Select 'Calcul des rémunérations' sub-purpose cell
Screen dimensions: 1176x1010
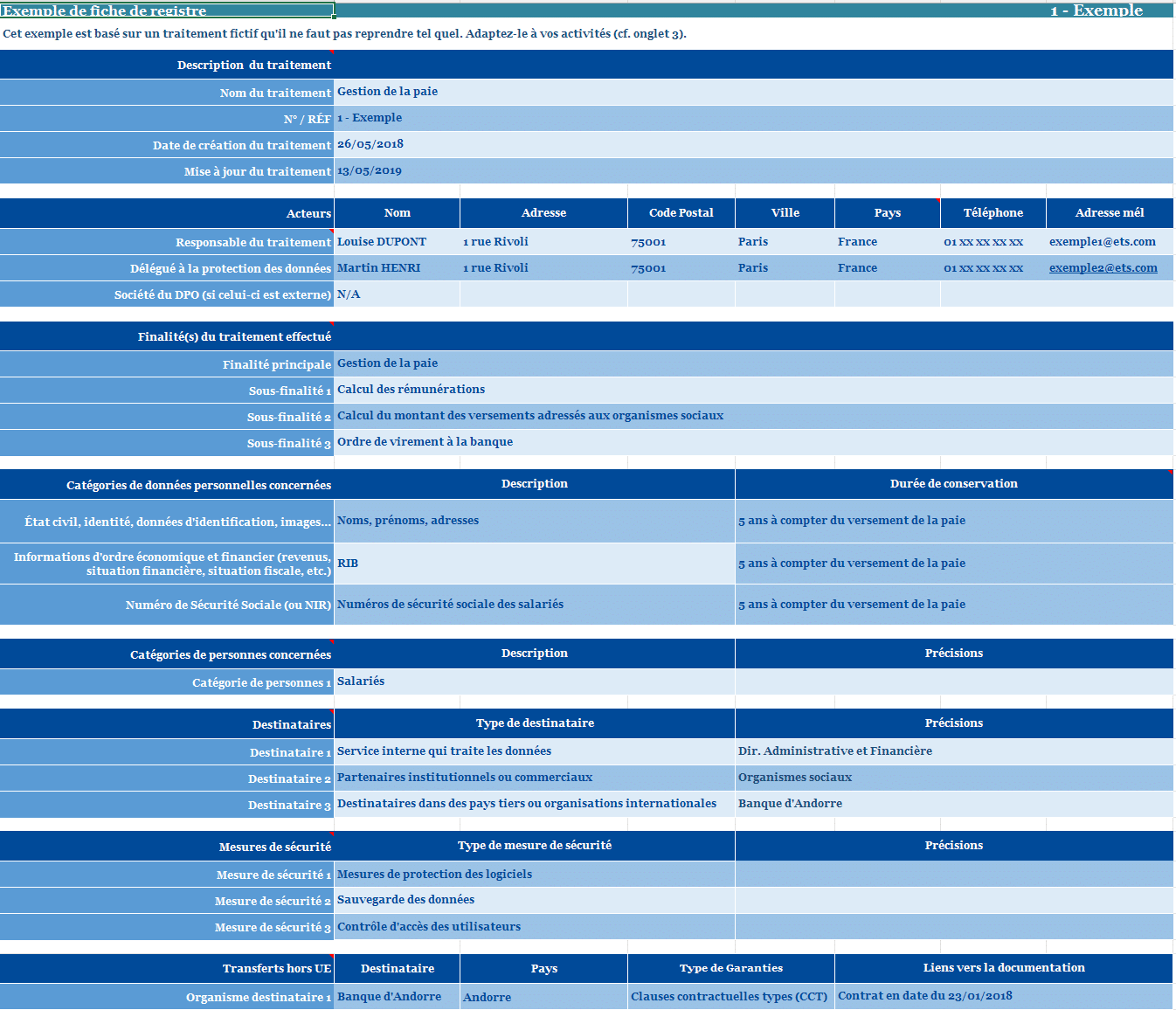(753, 390)
